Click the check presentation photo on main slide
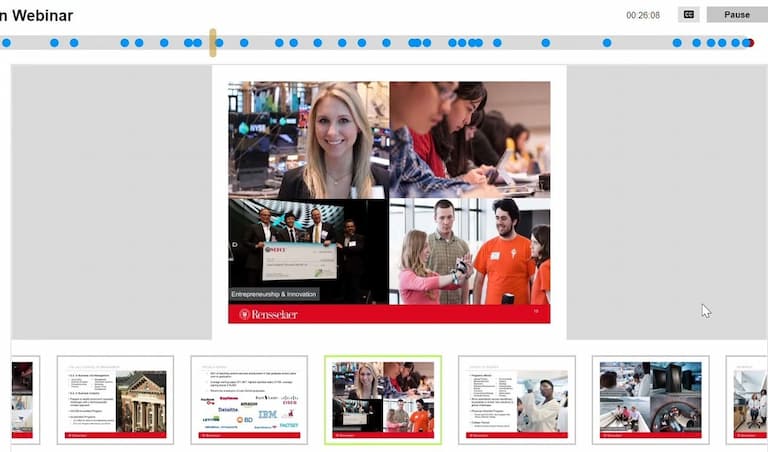Image resolution: width=768 pixels, height=452 pixels. (309, 251)
